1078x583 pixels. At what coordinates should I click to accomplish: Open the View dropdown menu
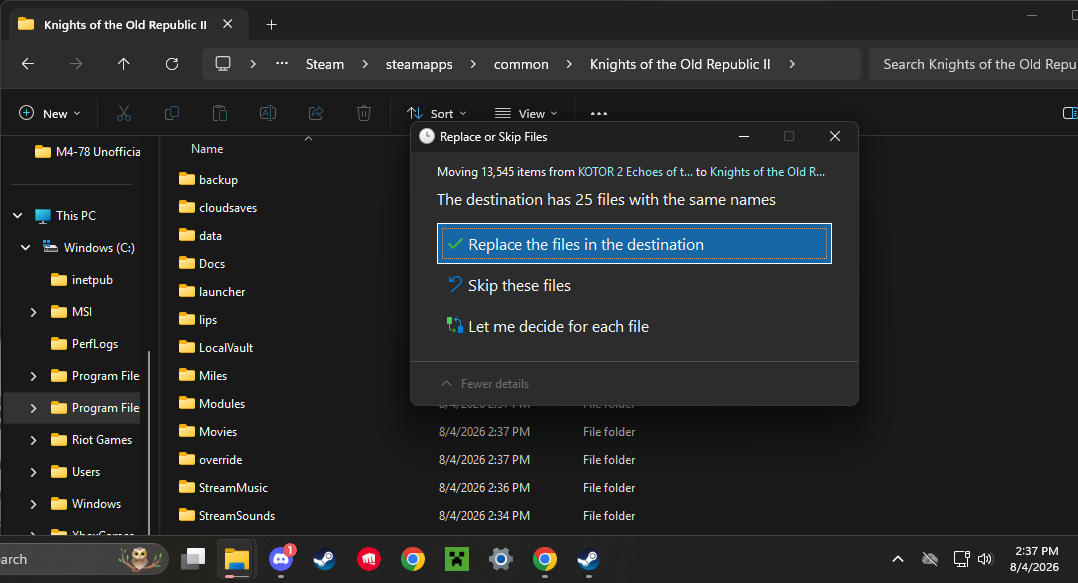[x=526, y=113]
